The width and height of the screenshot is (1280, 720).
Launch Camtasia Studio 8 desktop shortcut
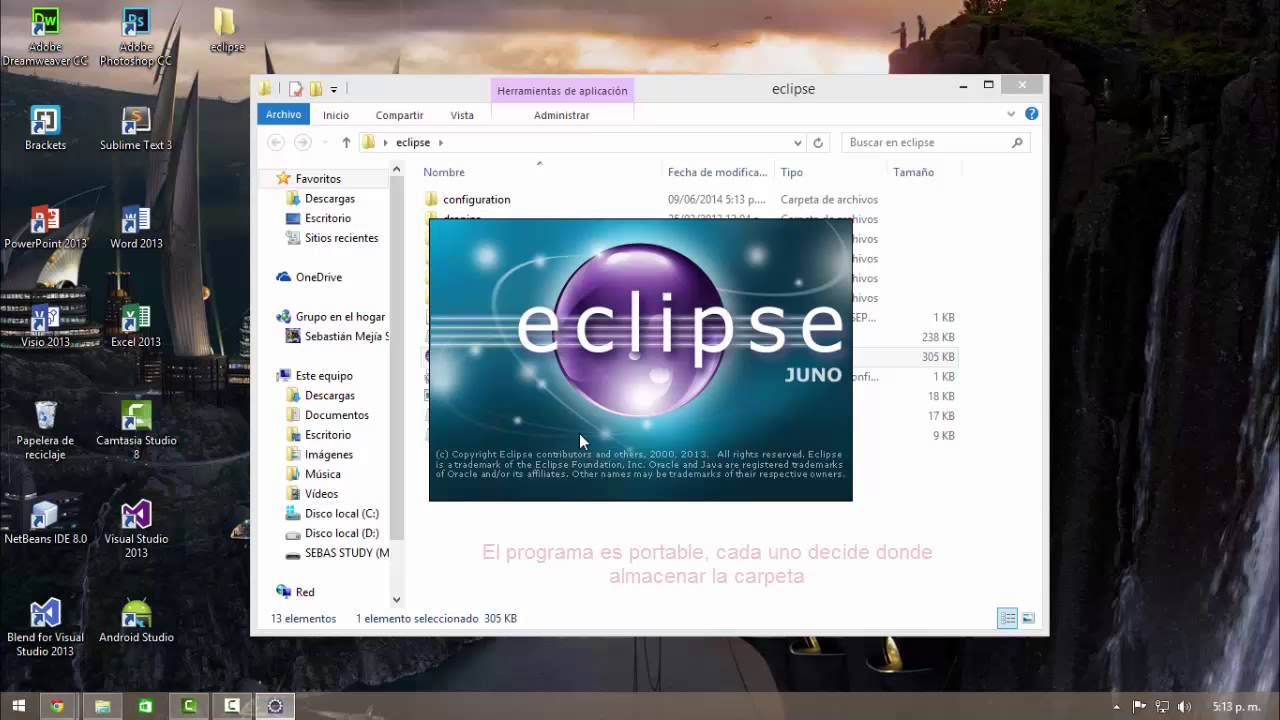click(x=136, y=431)
